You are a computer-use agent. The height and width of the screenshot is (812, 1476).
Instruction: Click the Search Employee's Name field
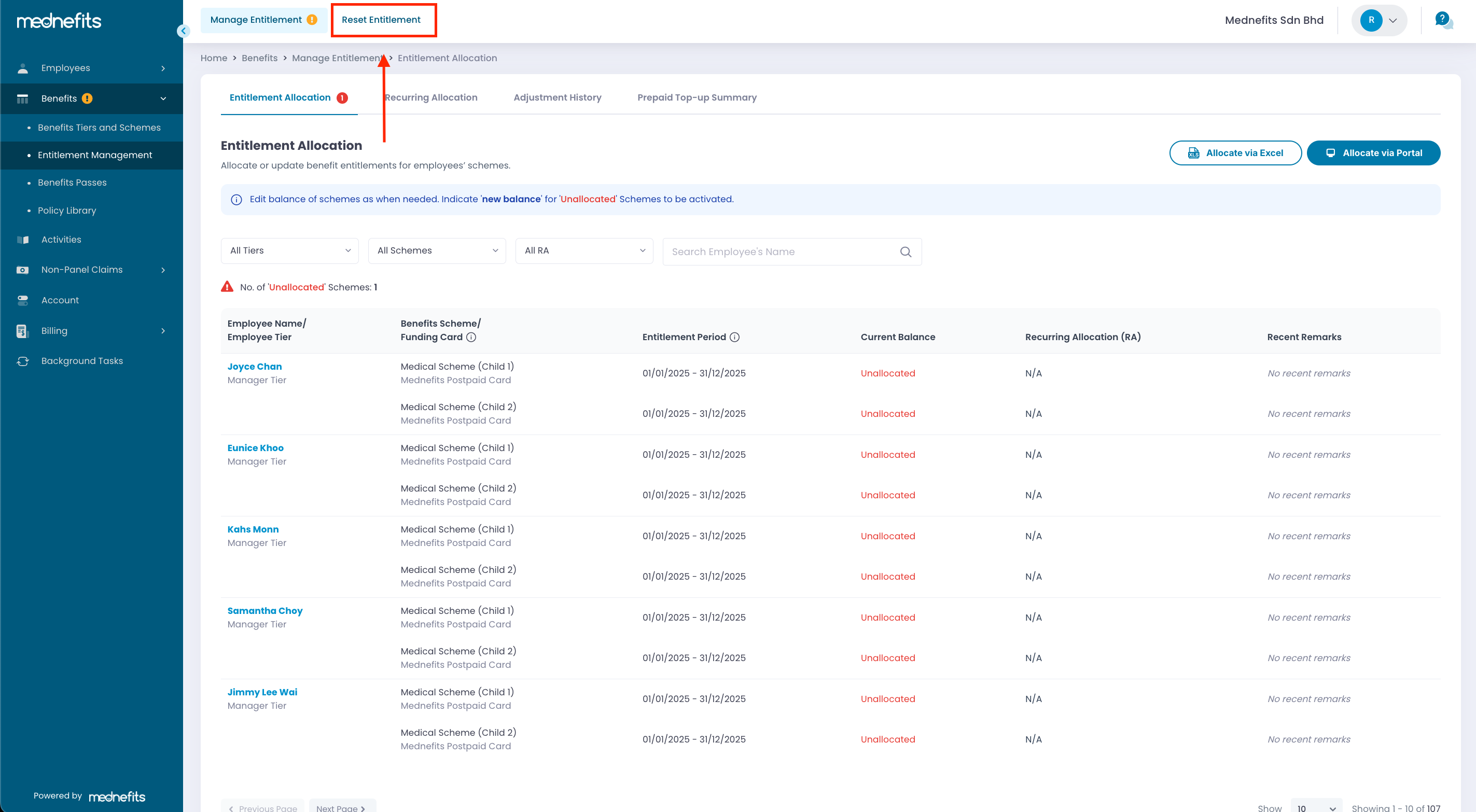779,251
